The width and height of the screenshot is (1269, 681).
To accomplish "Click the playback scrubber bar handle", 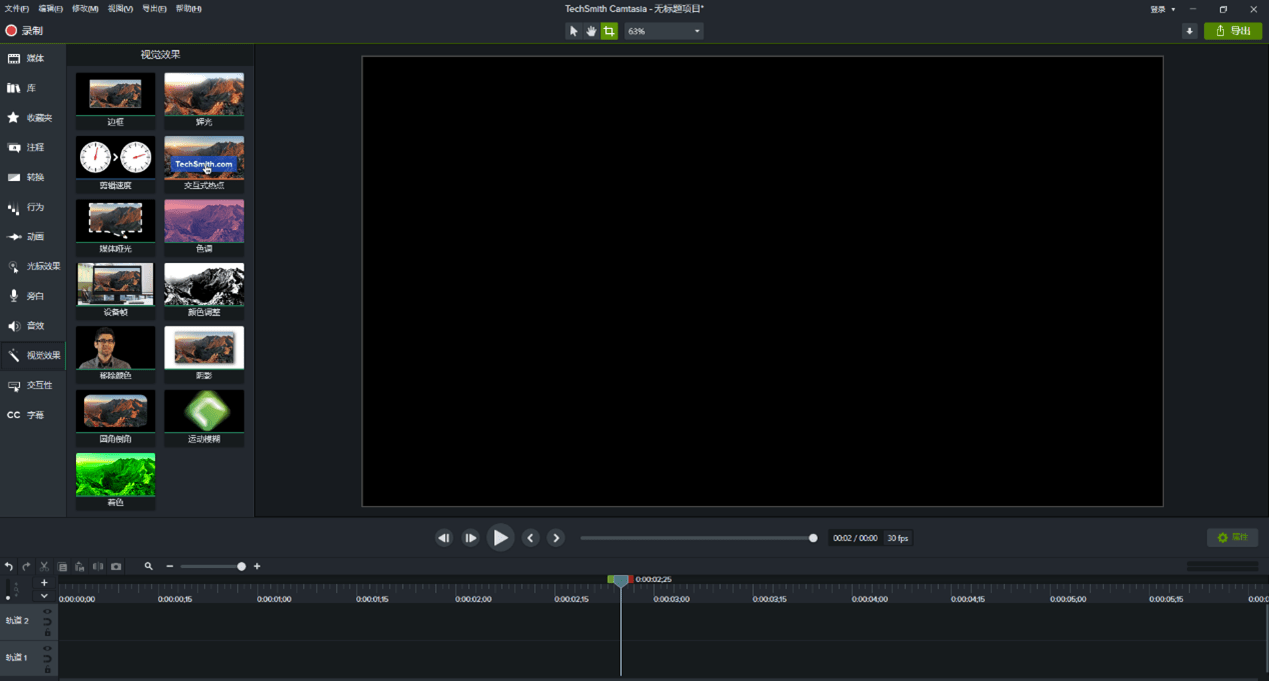I will click(813, 538).
